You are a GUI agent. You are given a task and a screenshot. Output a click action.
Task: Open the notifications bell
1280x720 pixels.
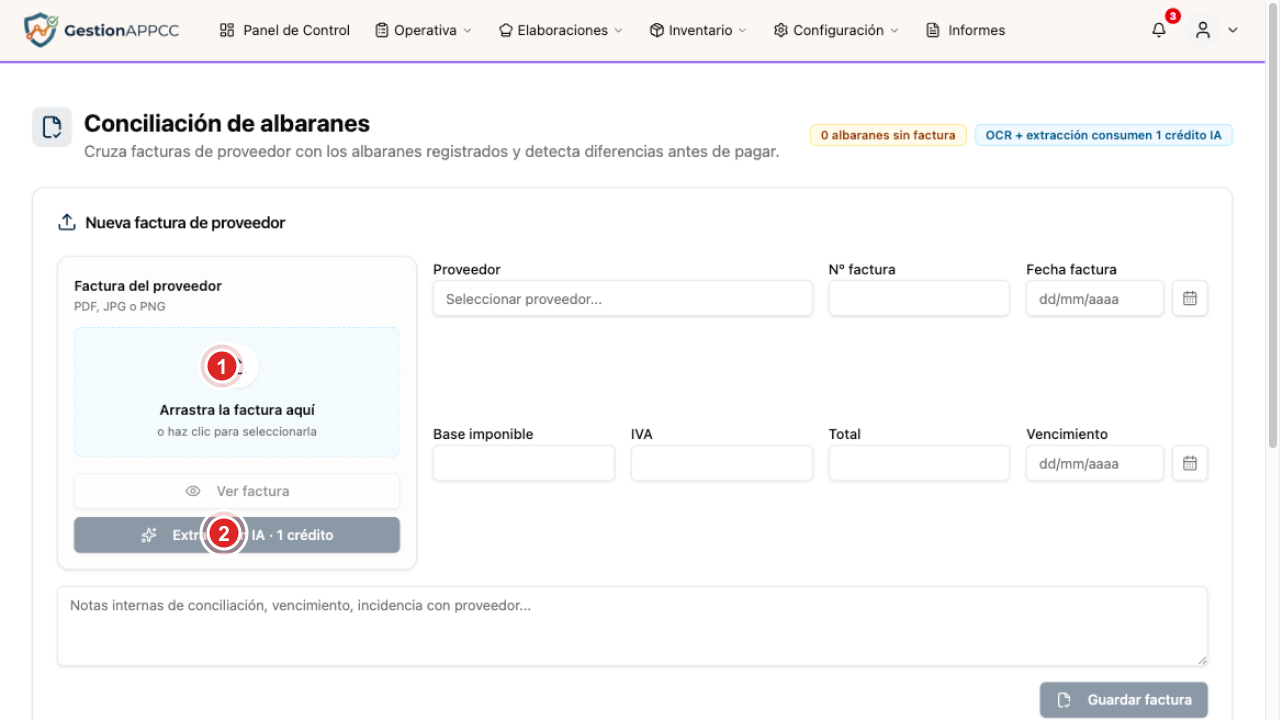click(1159, 30)
